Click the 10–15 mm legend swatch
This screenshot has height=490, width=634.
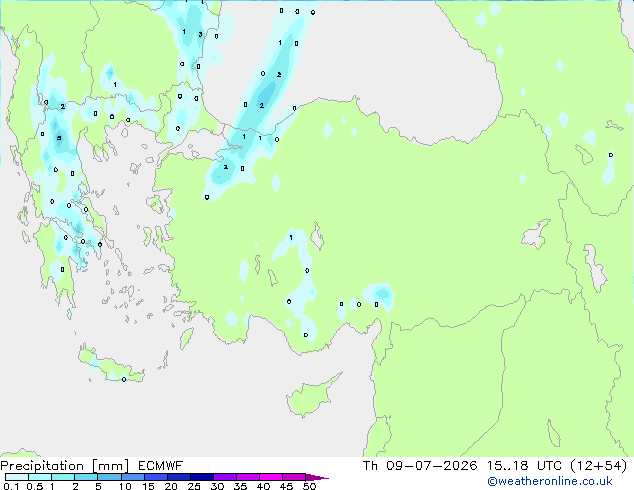(132, 477)
